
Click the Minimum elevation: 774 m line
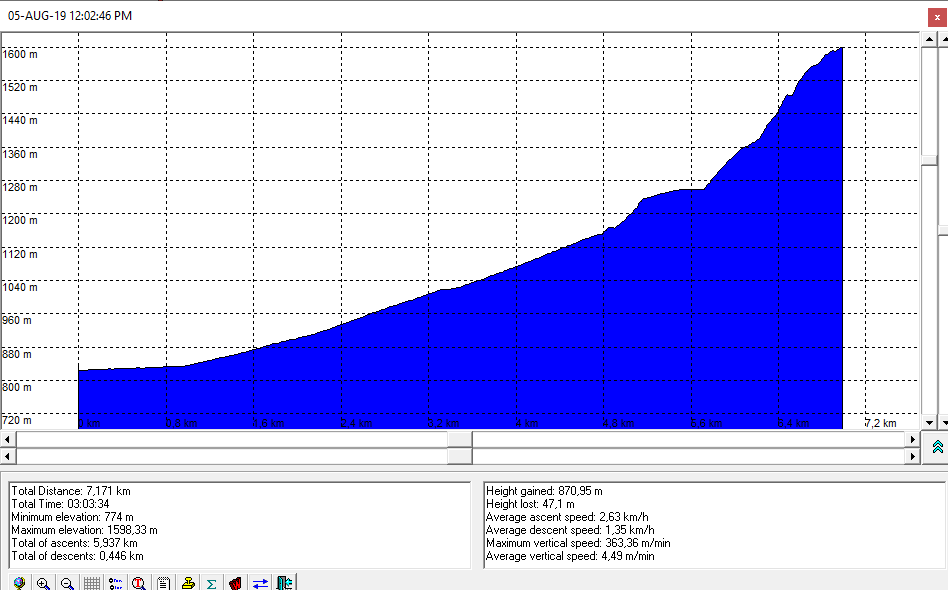pos(71,517)
